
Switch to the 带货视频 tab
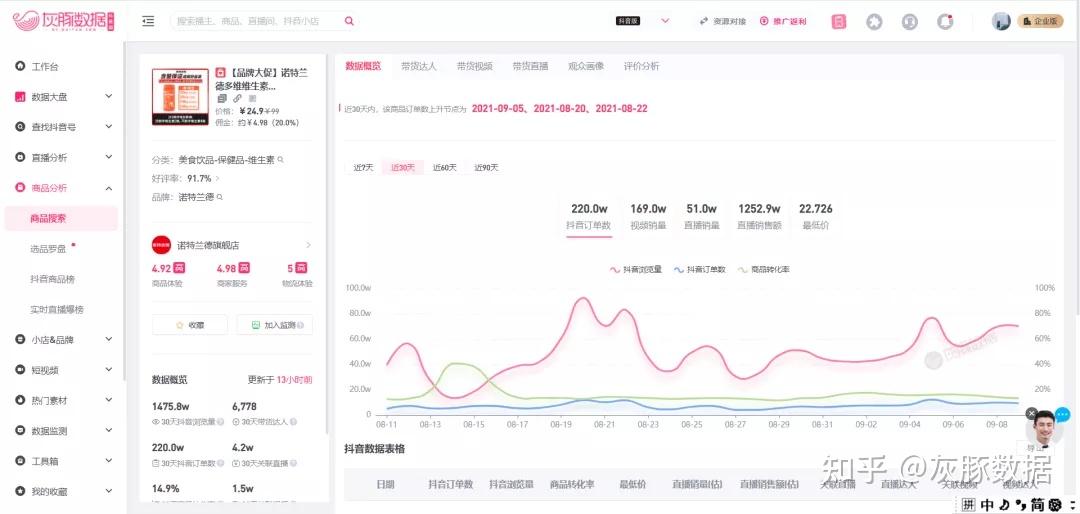(475, 66)
